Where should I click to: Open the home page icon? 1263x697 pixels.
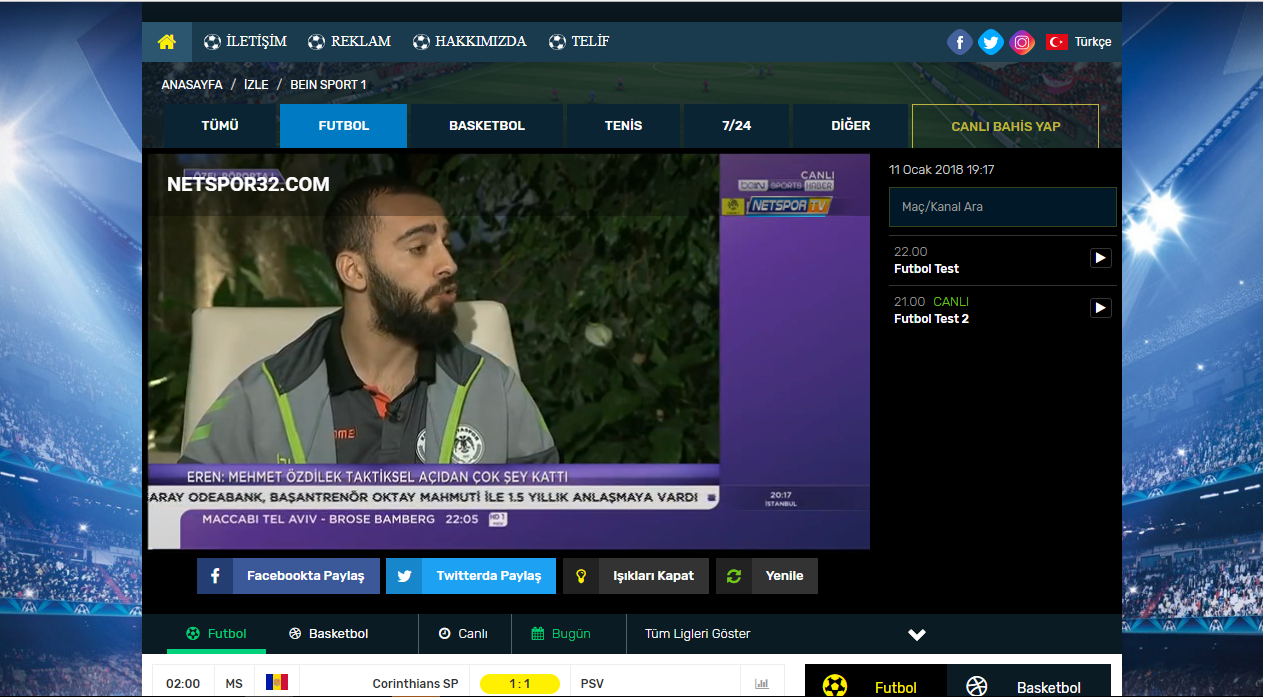pyautogui.click(x=167, y=41)
